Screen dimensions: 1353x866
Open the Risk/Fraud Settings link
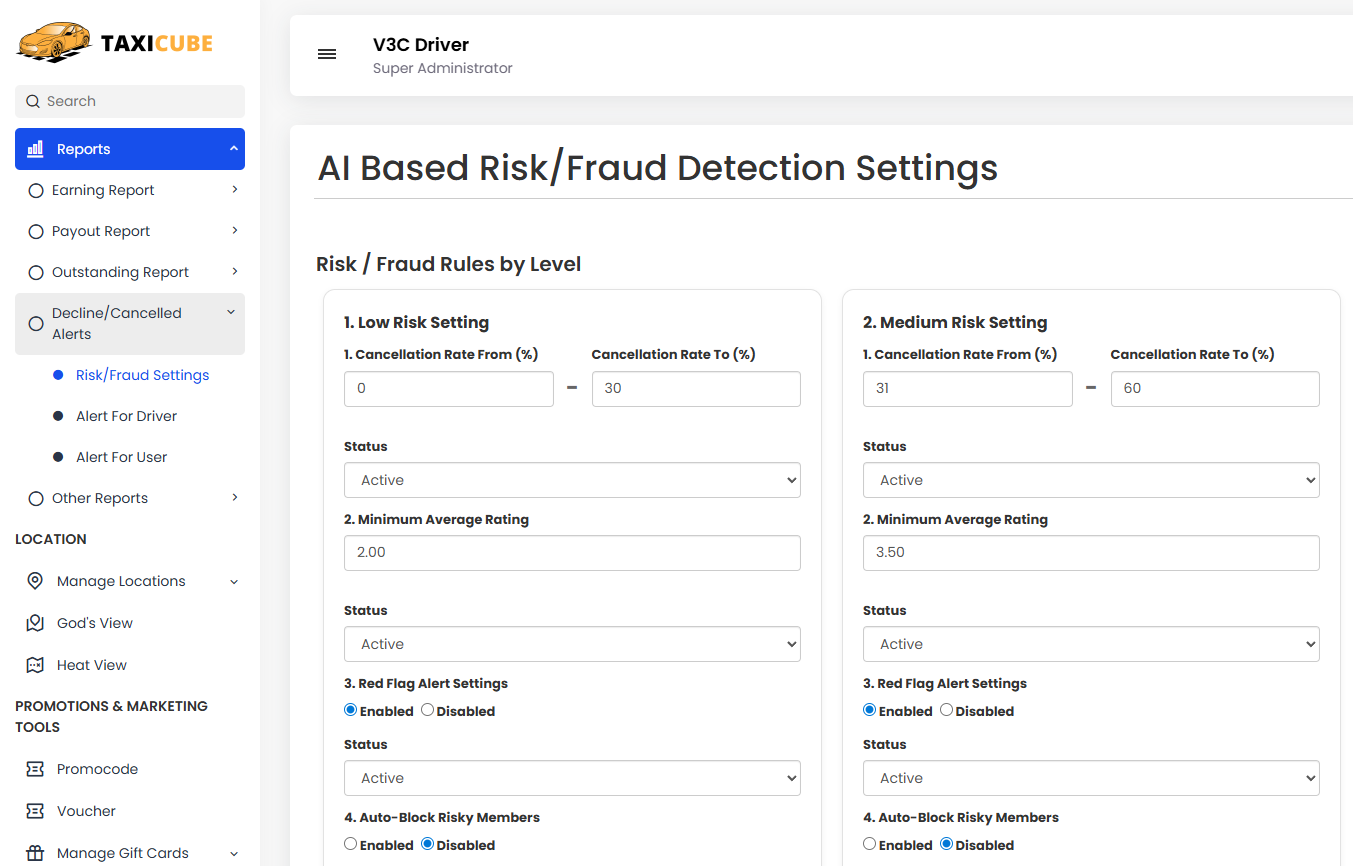tap(142, 375)
